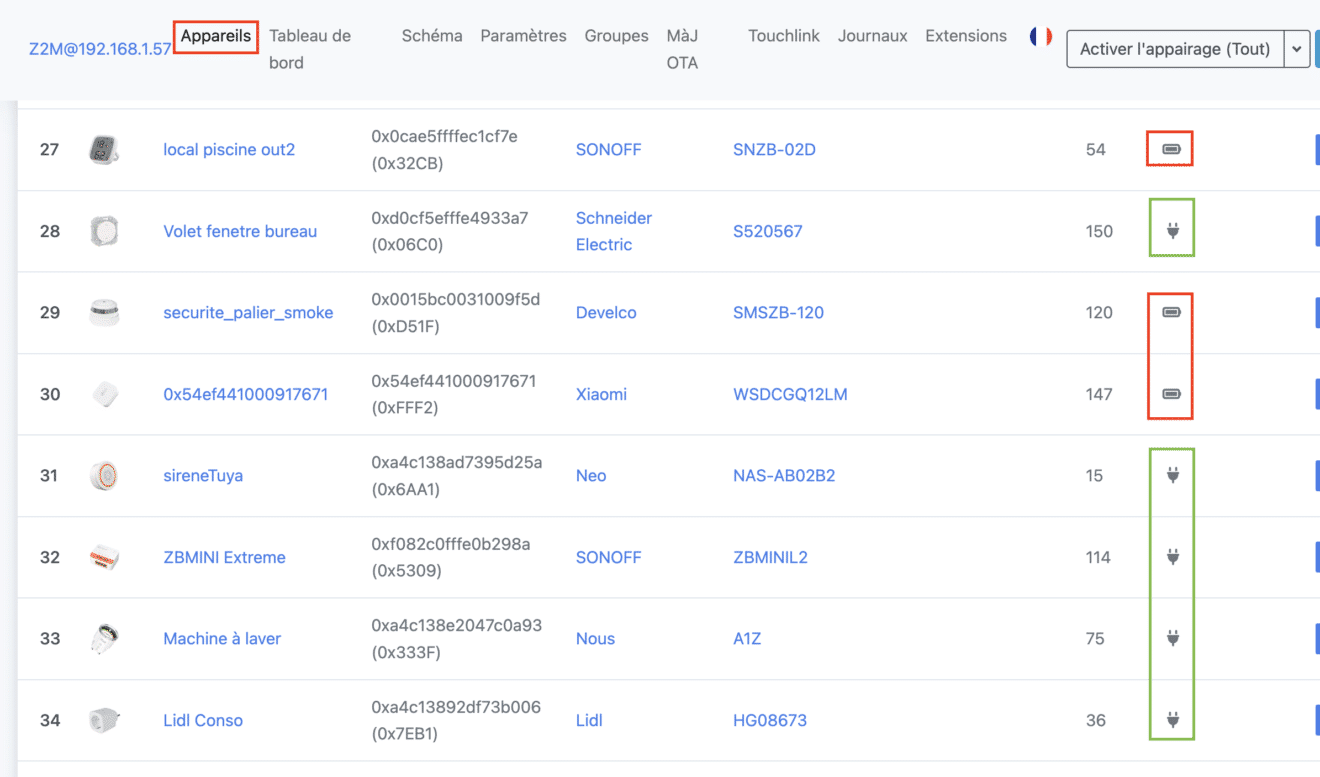Click the battery icon for local piscine out2
Image resolution: width=1320 pixels, height=777 pixels.
click(1170, 148)
